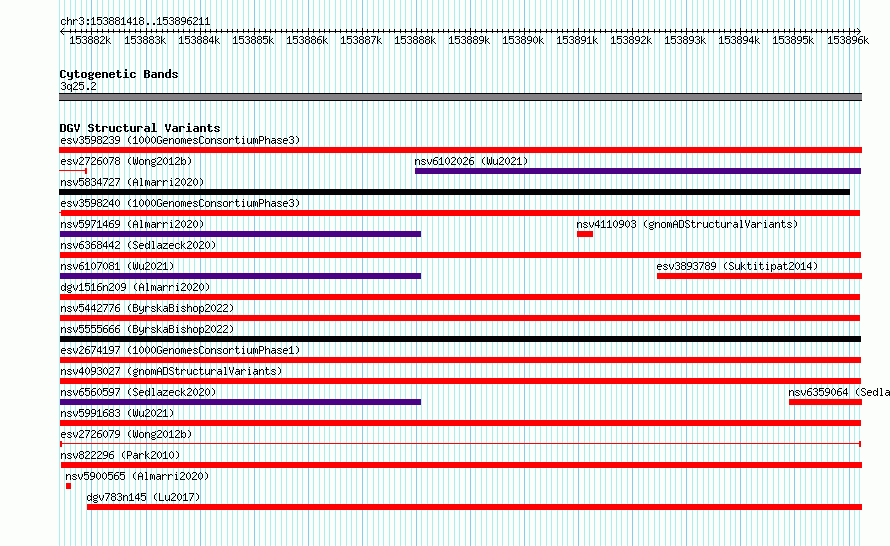The width and height of the screenshot is (890, 546).
Task: Select the purple bar of nsv6102026
Action: (x=638, y=171)
